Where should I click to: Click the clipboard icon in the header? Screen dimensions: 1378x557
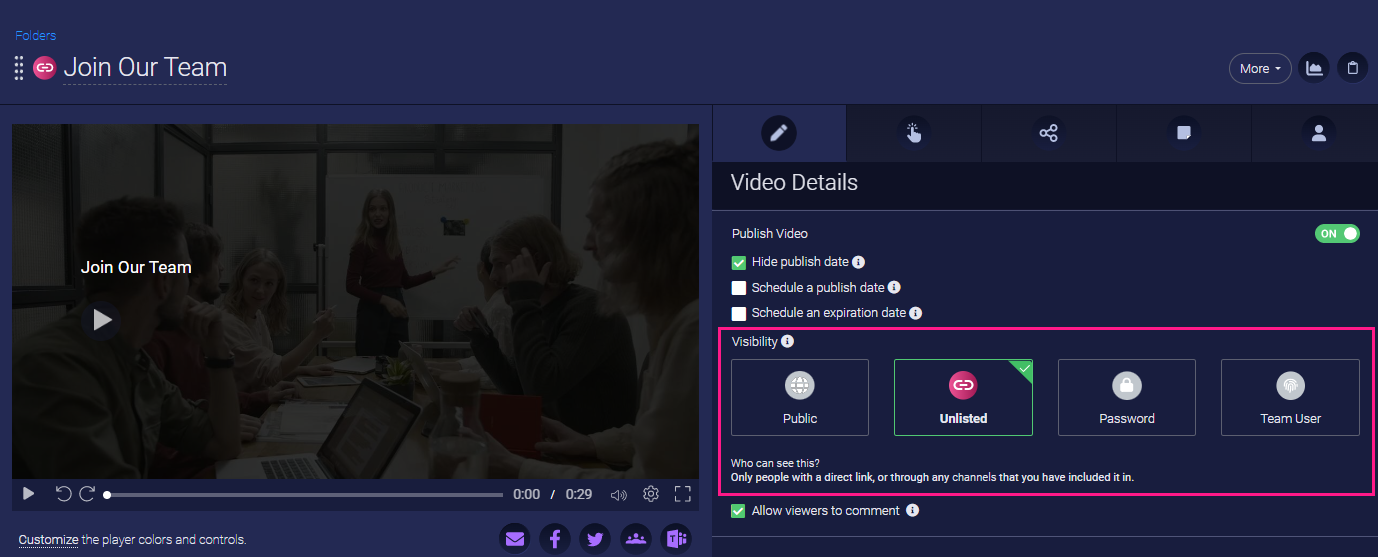point(1353,68)
